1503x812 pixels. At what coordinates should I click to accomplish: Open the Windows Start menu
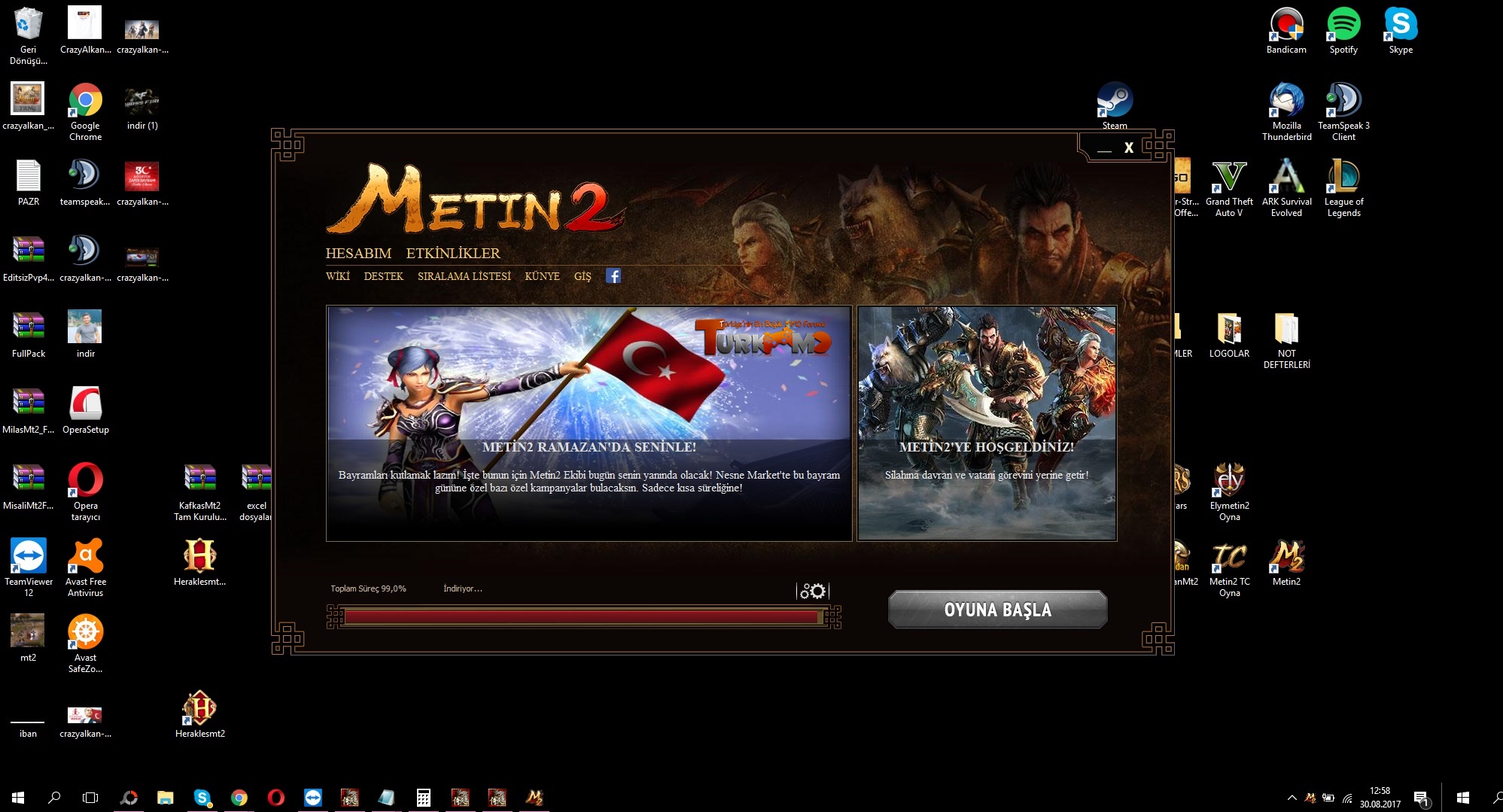tap(18, 798)
